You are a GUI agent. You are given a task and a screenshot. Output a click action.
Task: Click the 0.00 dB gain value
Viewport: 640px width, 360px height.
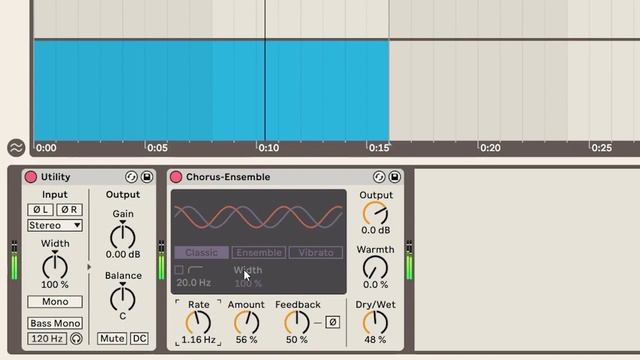pos(123,254)
